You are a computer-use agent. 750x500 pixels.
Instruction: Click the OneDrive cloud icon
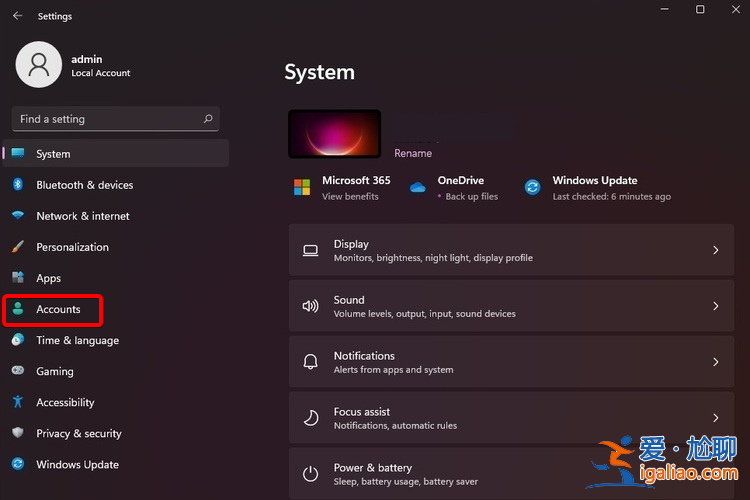click(418, 187)
